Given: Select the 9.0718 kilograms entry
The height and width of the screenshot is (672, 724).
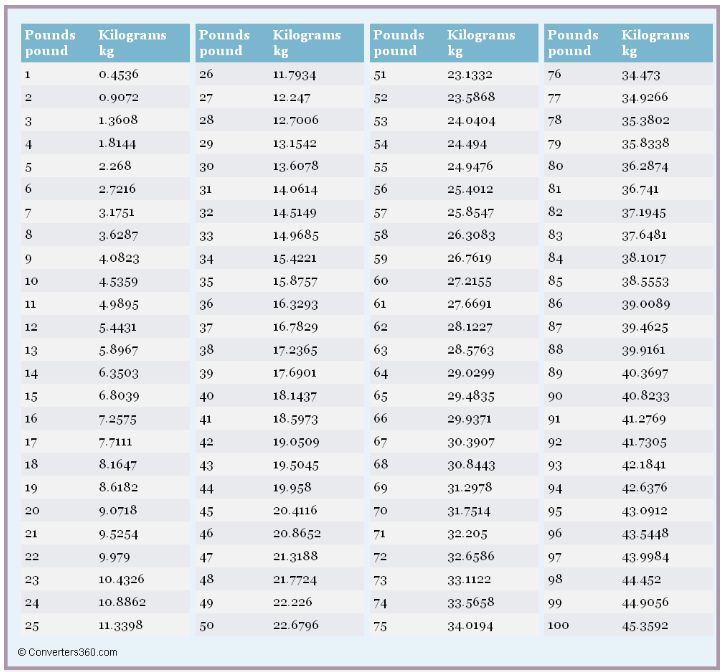Looking at the screenshot, I should coord(118,511).
